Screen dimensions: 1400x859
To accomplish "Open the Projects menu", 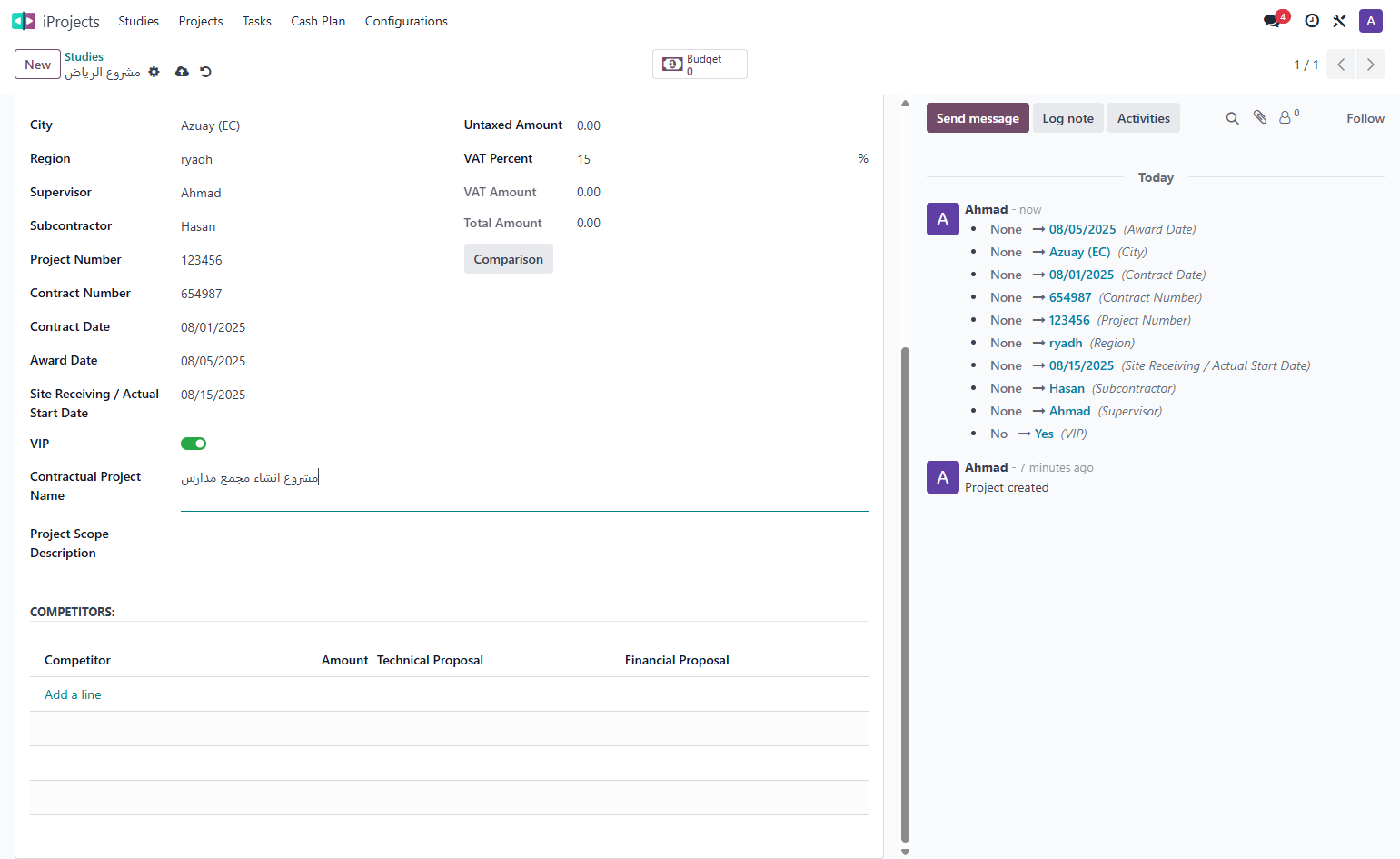I will [201, 21].
